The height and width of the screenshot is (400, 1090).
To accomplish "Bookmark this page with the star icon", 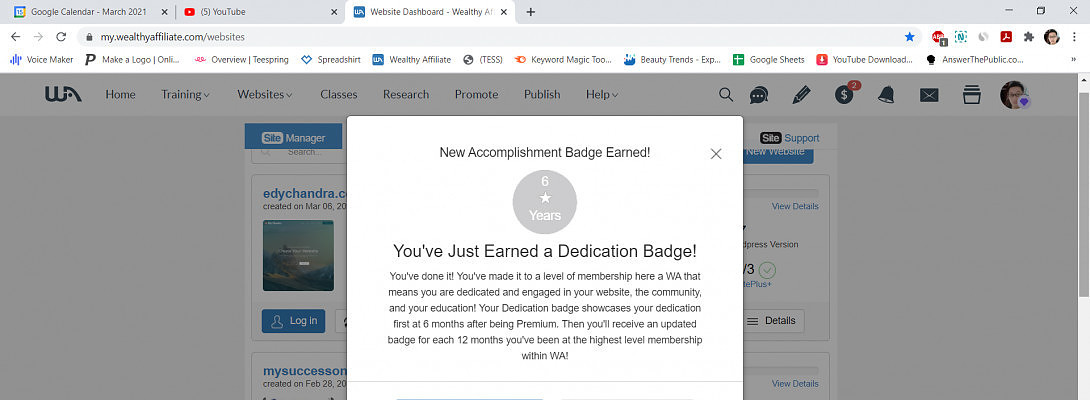I will click(909, 36).
